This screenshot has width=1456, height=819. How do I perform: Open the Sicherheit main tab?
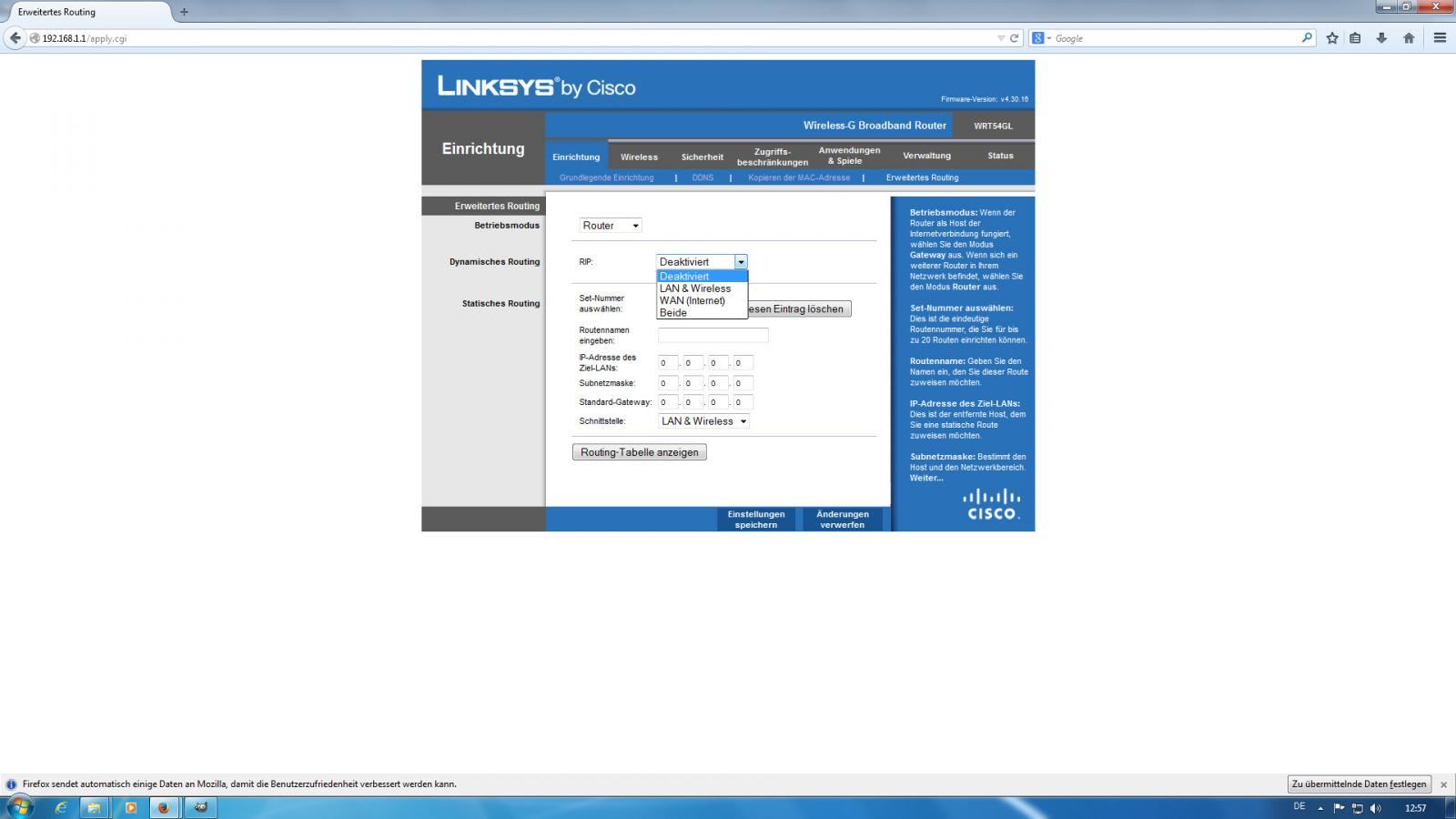(703, 157)
